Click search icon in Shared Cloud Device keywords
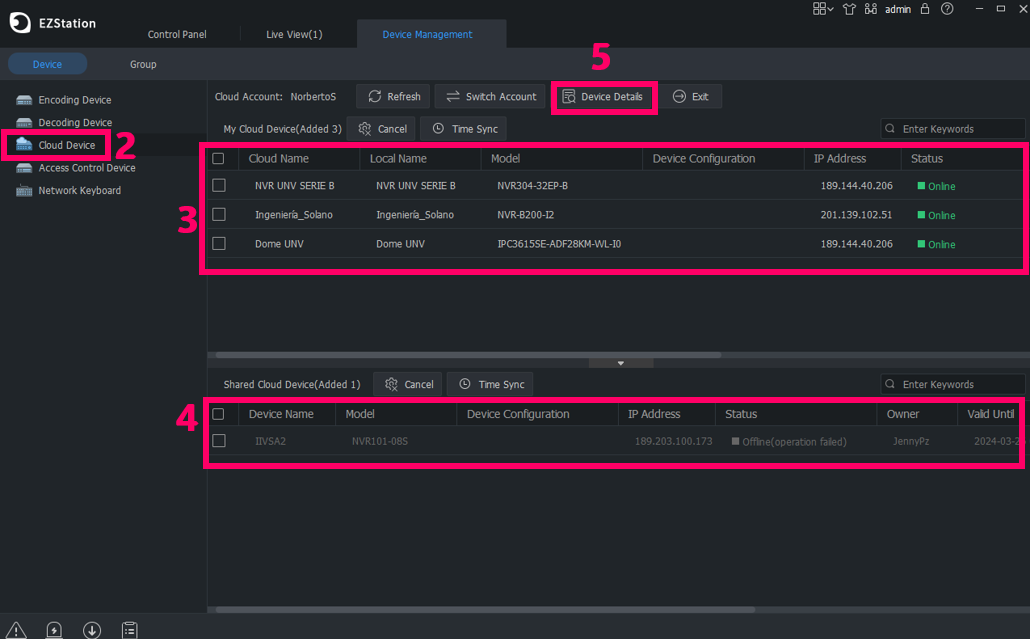Viewport: 1032px width, 639px height. click(890, 384)
